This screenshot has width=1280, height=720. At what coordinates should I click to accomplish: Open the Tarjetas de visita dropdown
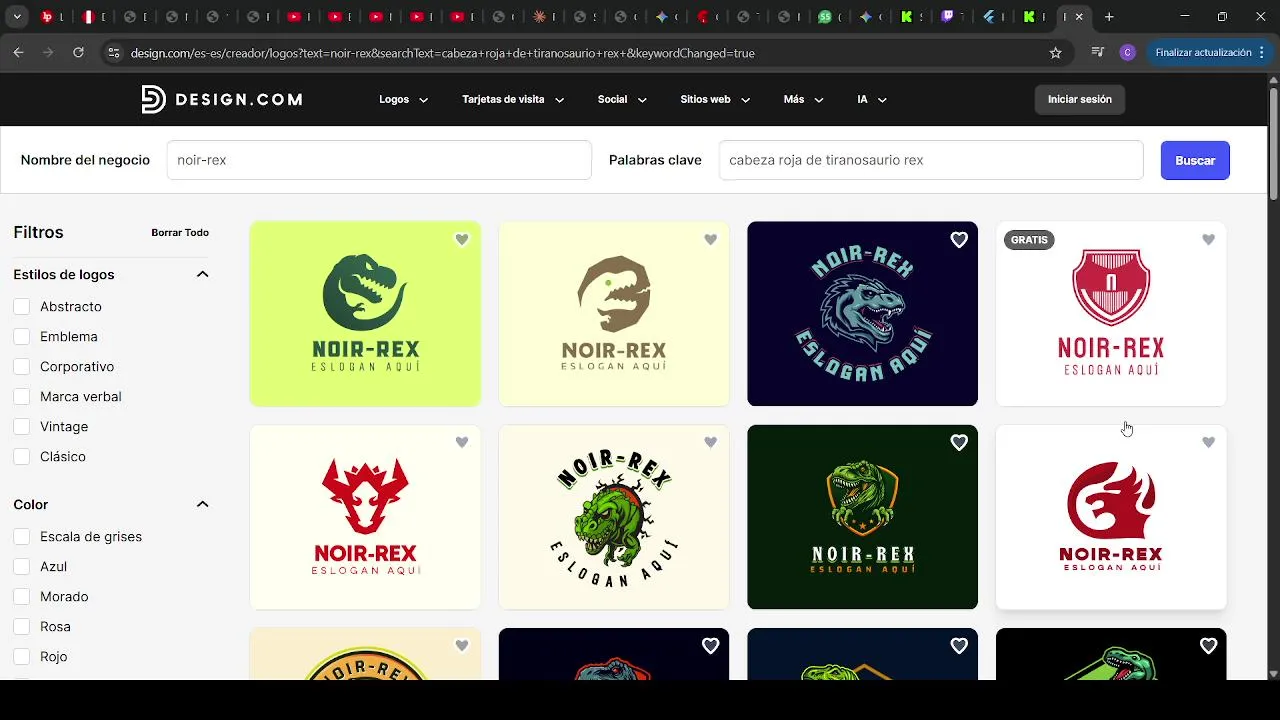tap(513, 99)
